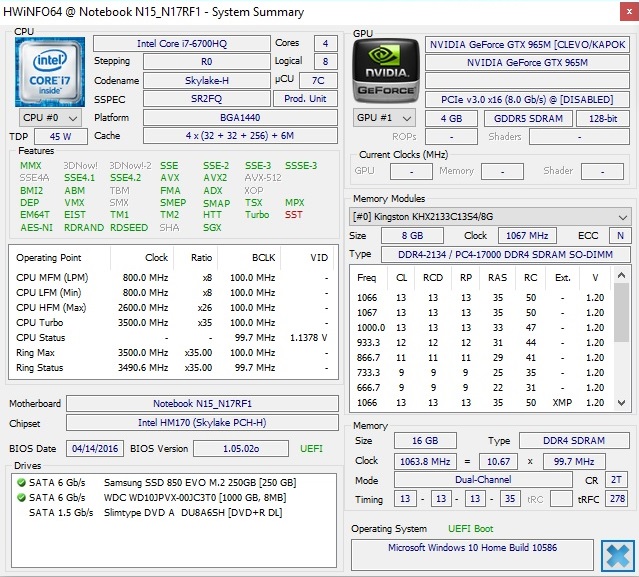Viewport: 639px width, 577px height.
Task: Select the Intel Core i7-6700HQ CPU name field
Action: pyautogui.click(x=182, y=44)
